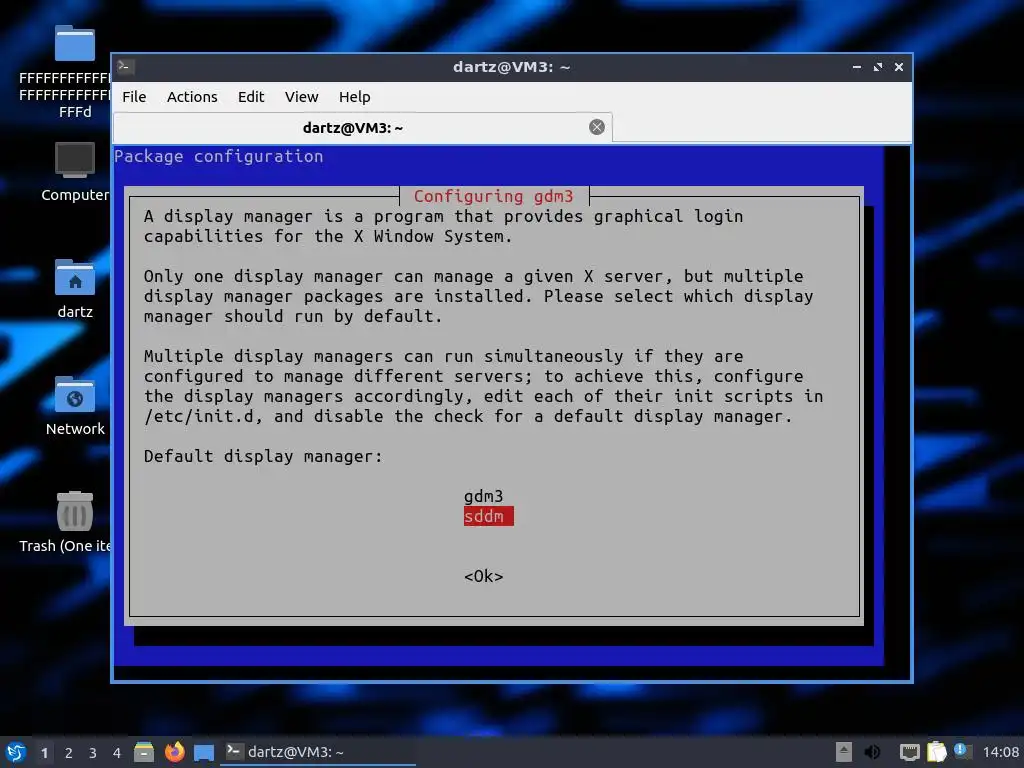This screenshot has height=768, width=1024.
Task: Open the File menu
Action: tap(134, 97)
